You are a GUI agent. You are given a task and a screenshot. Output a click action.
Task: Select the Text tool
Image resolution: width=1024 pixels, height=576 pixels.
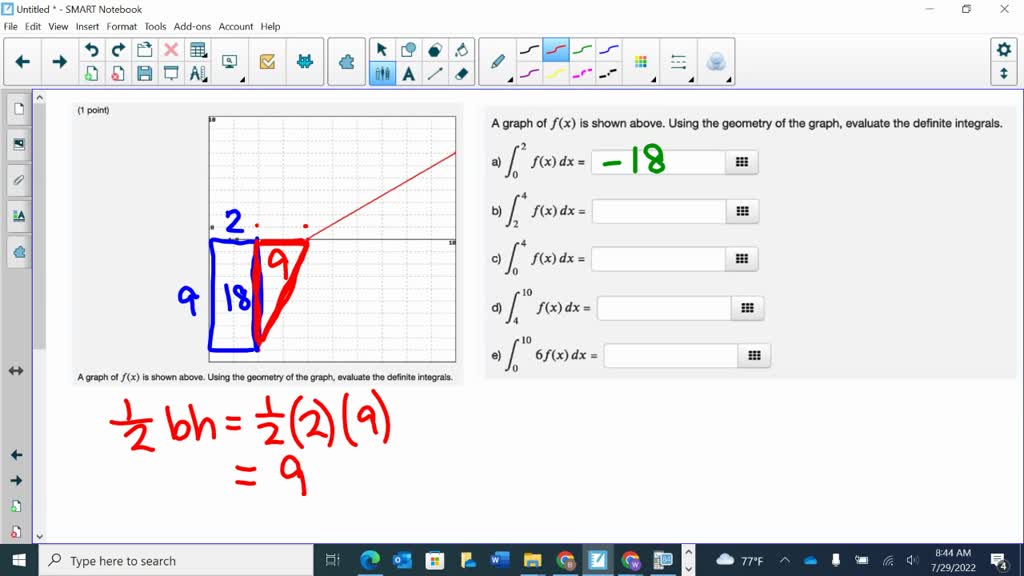tap(408, 74)
